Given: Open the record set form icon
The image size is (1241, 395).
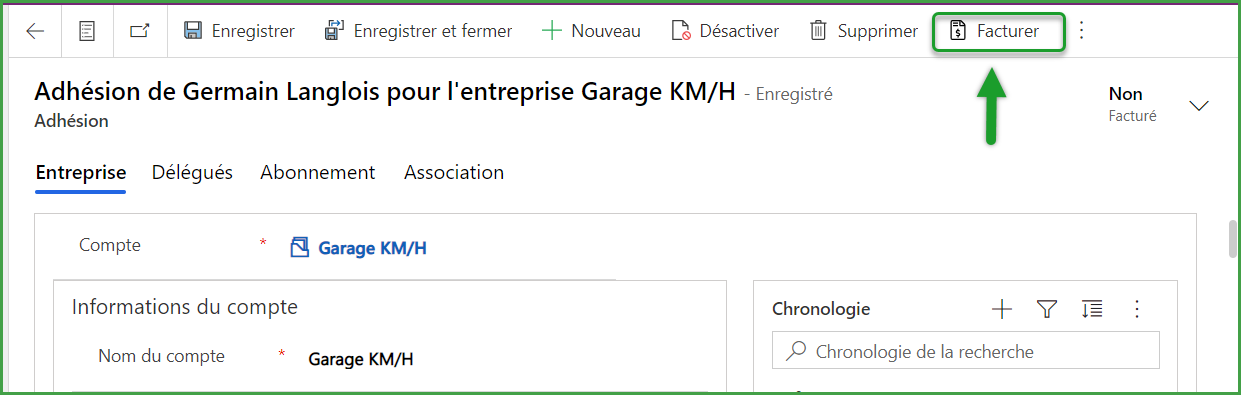Looking at the screenshot, I should click(x=88, y=31).
